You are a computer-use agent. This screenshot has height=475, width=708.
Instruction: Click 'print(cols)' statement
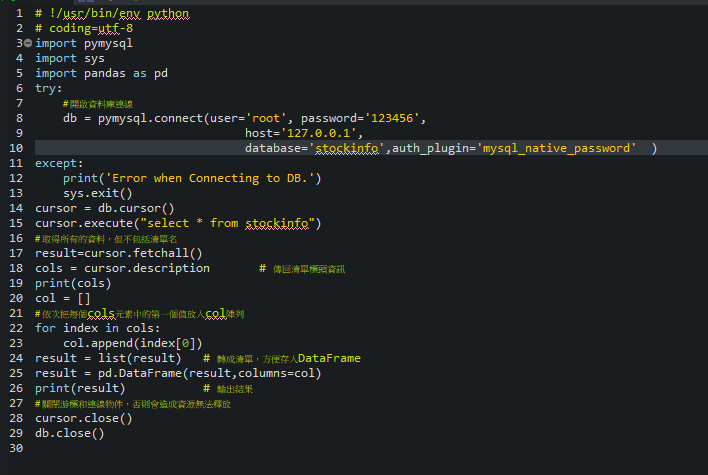click(x=73, y=283)
